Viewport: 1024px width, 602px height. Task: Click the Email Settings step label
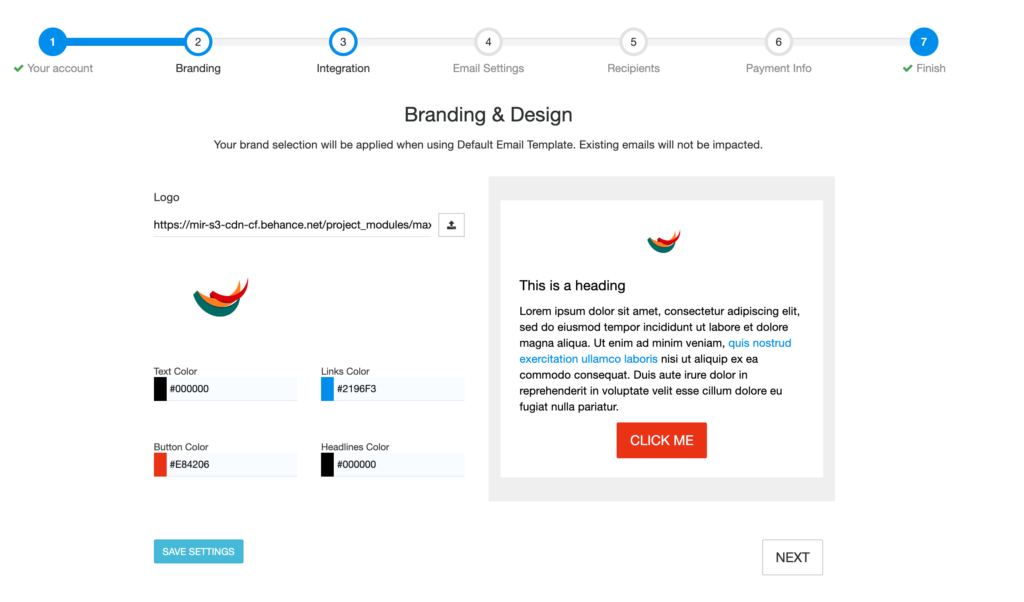pyautogui.click(x=488, y=69)
